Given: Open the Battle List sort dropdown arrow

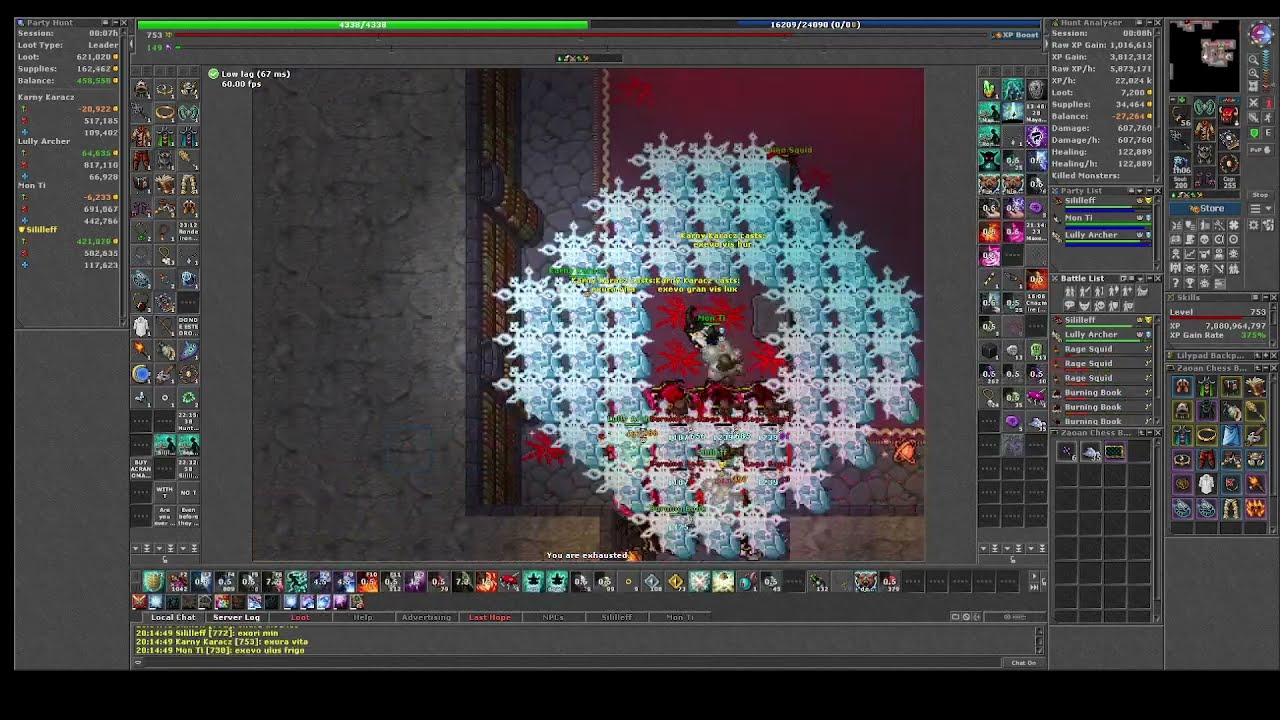Looking at the screenshot, I should [x=1140, y=279].
